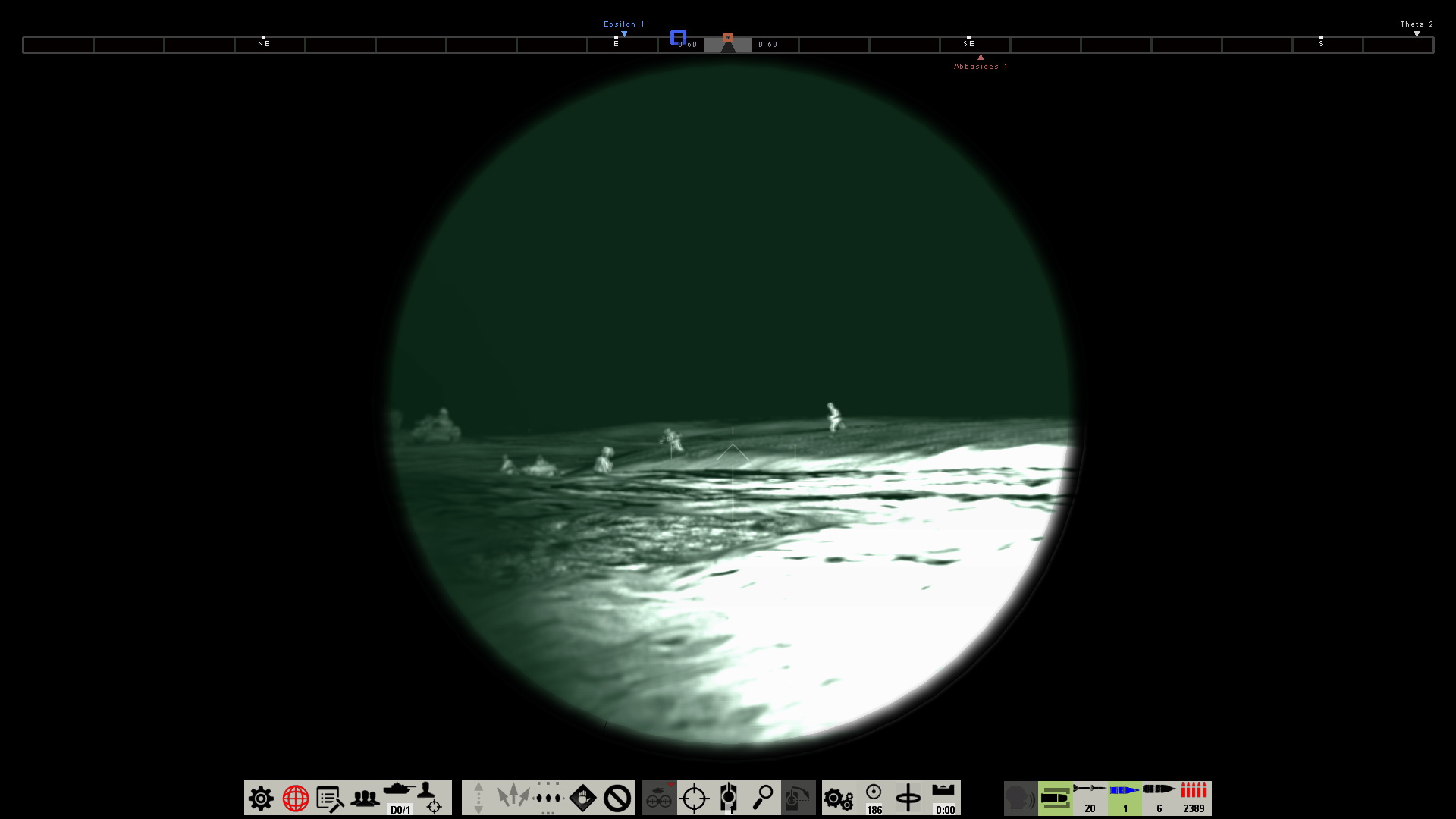Click the Abbasides 1 red compass marker
Screen dimensions: 1456x819
click(981, 58)
